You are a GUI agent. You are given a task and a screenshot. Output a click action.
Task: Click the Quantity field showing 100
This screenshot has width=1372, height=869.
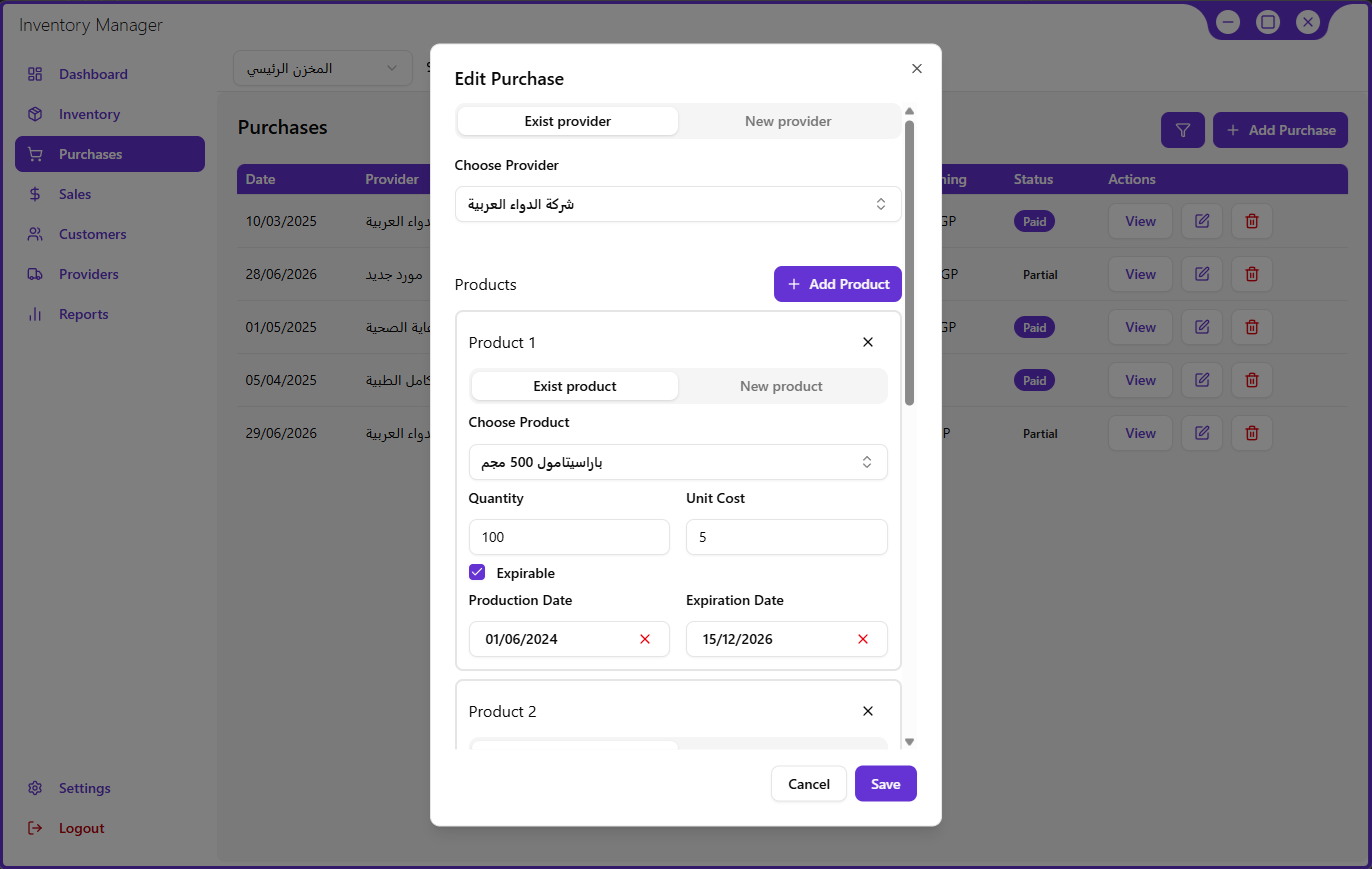pos(569,537)
